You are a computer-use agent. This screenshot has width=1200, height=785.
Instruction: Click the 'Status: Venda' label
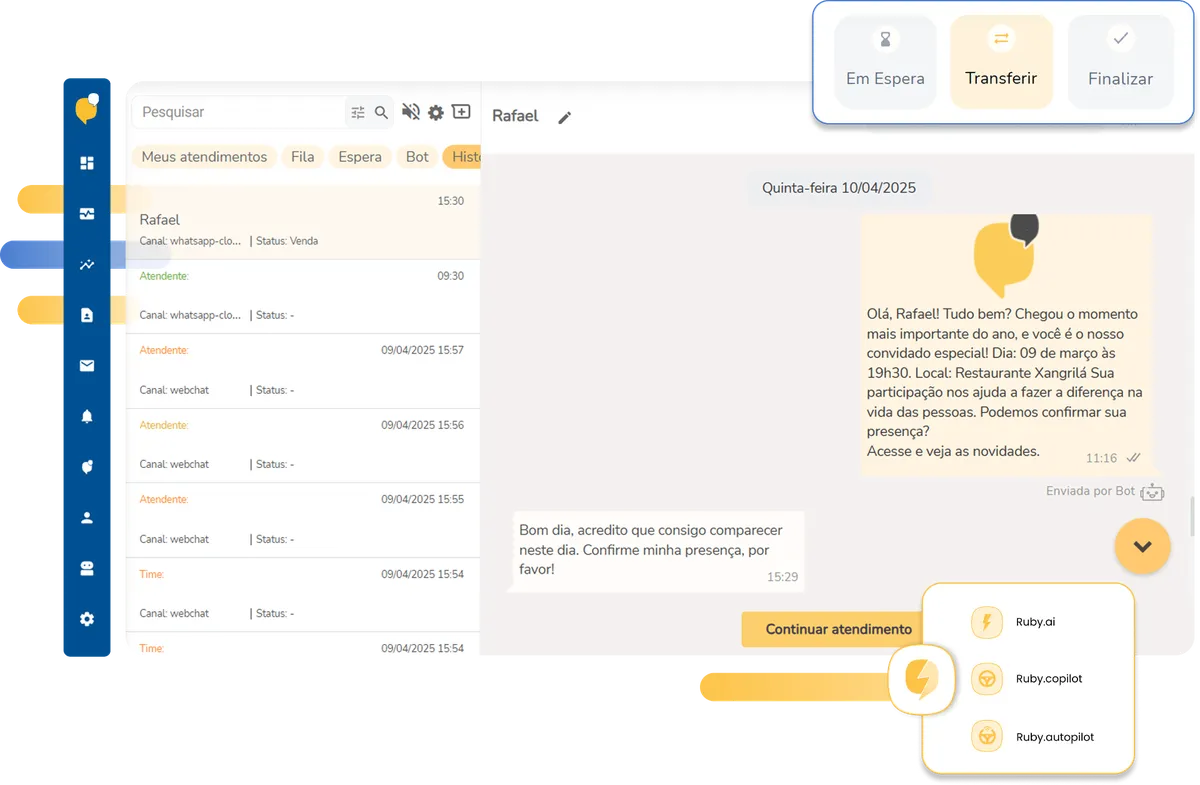click(287, 241)
